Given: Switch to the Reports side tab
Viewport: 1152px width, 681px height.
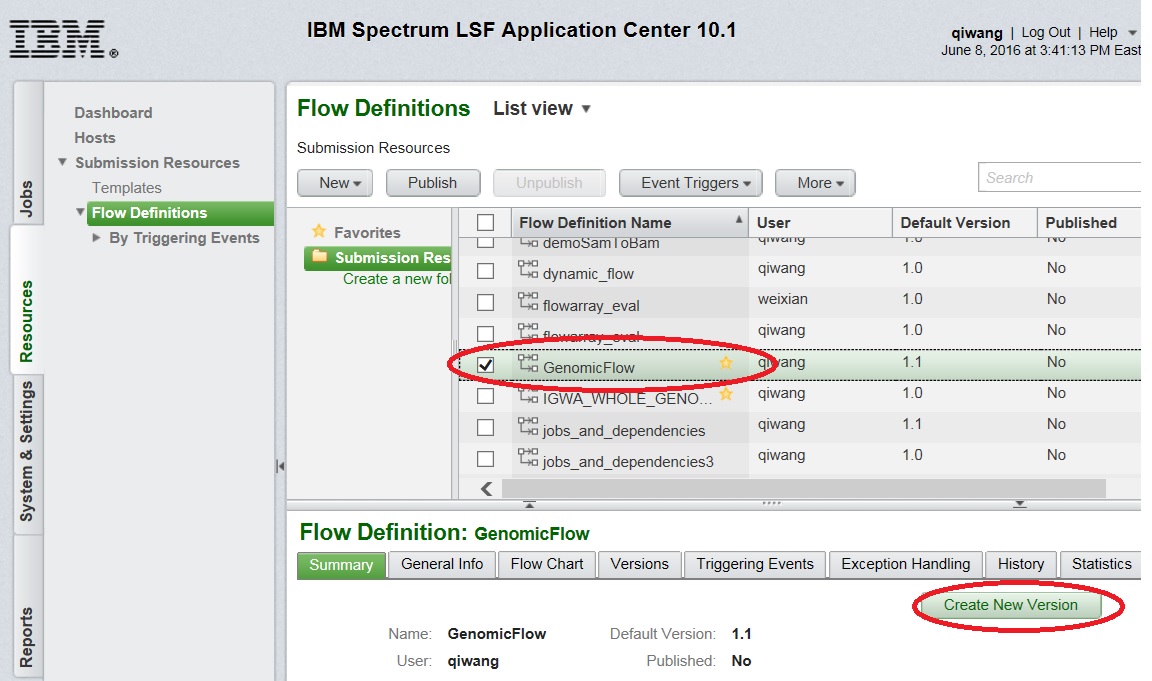Looking at the screenshot, I should tap(27, 608).
